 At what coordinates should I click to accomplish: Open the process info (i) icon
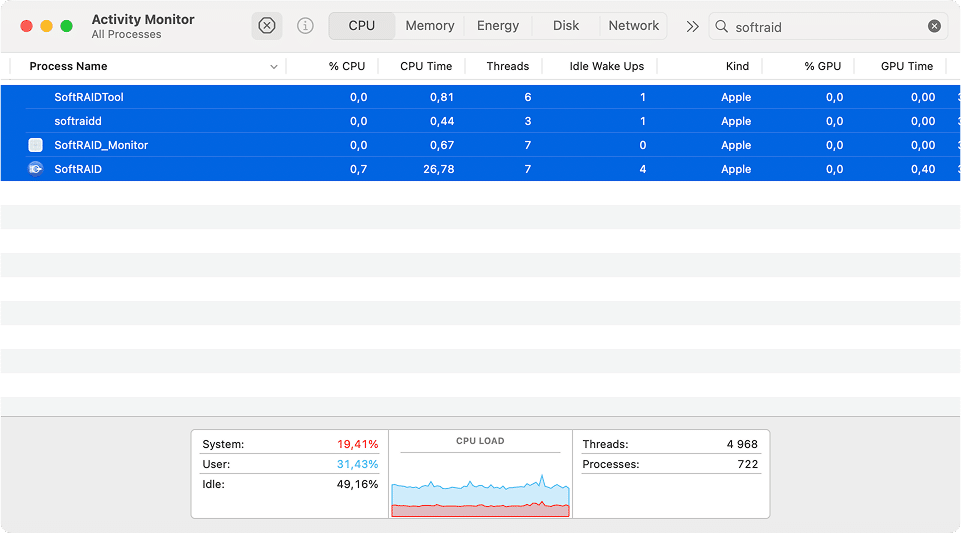click(305, 26)
